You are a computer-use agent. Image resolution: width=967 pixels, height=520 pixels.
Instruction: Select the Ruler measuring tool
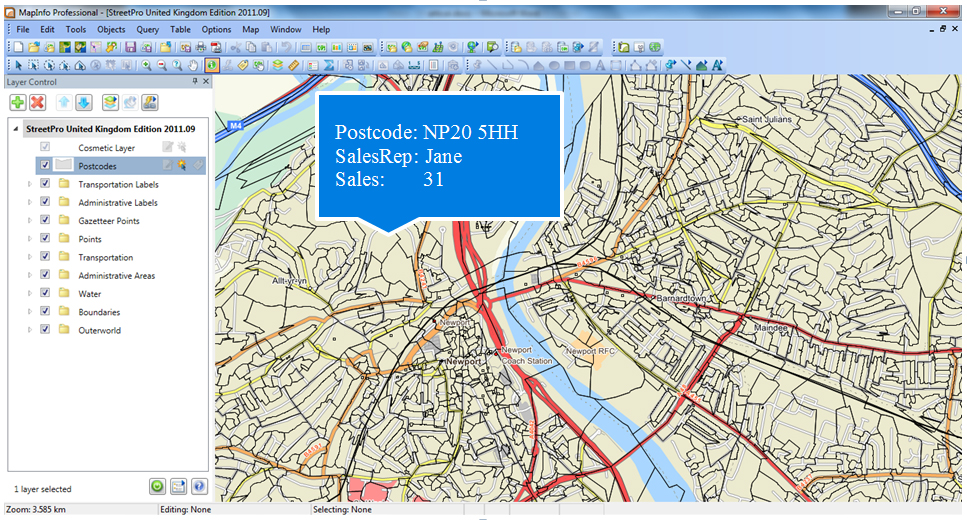(294, 65)
